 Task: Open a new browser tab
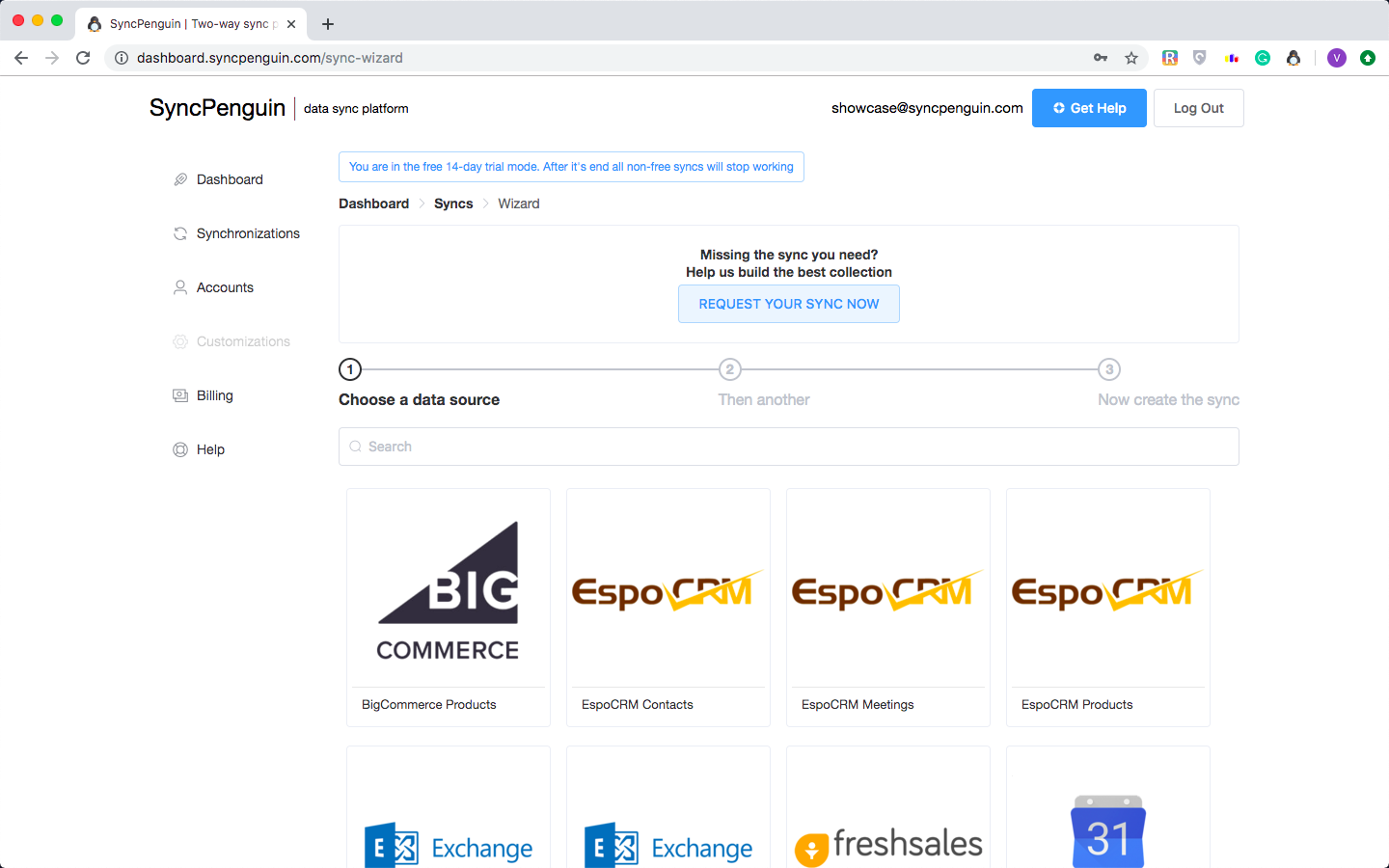pos(328,24)
